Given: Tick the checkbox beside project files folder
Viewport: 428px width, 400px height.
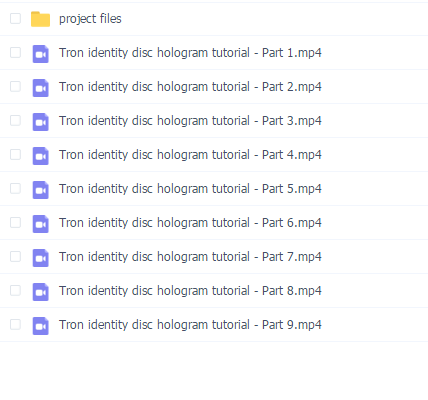Looking at the screenshot, I should pyautogui.click(x=15, y=19).
